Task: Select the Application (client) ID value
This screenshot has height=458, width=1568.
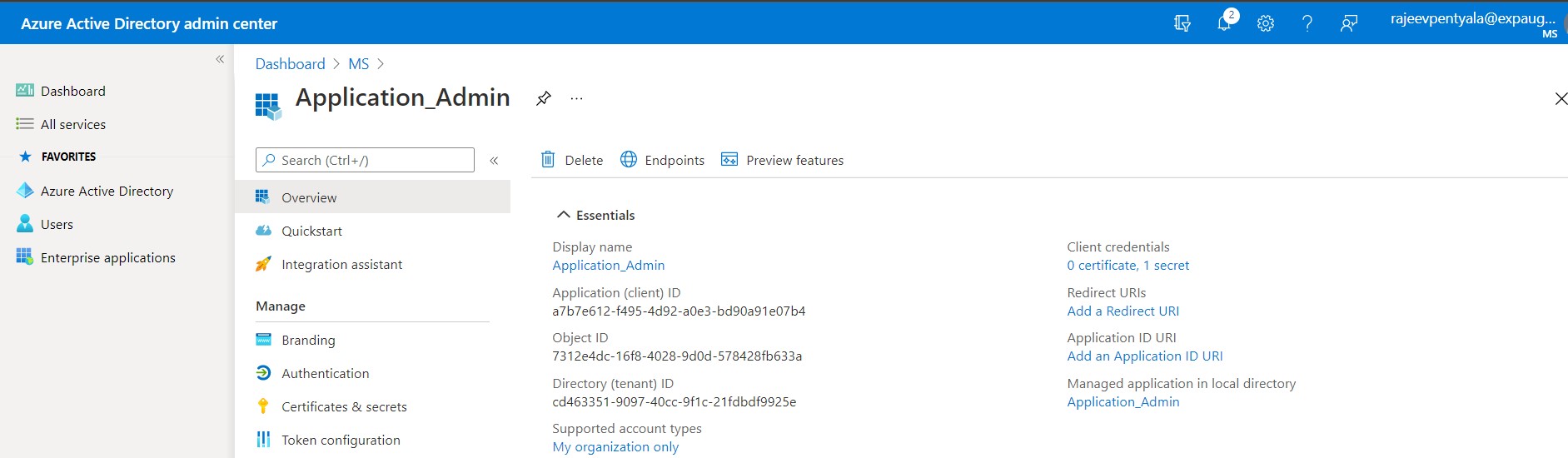Action: [679, 311]
